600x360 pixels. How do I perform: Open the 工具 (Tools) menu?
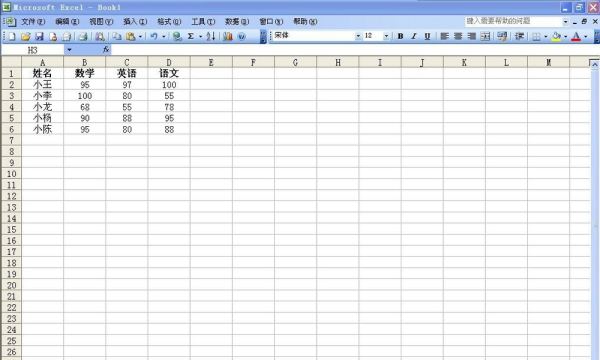coord(203,22)
